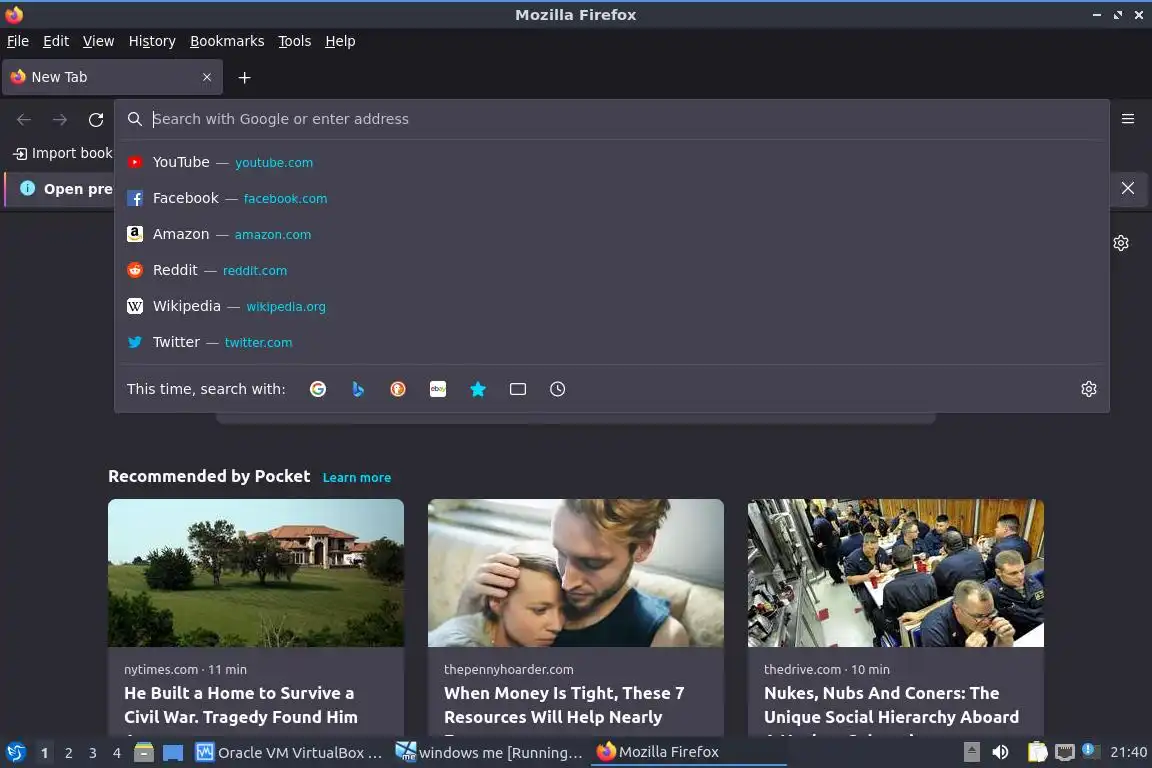Viewport: 1152px width, 768px height.
Task: Search with Google engine icon
Action: coord(317,389)
